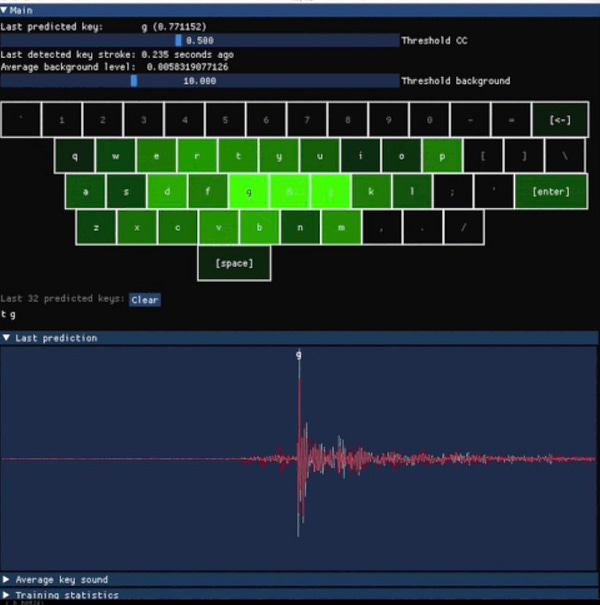This screenshot has width=600, height=605.
Task: Choose the highlighted g key
Action: (x=249, y=191)
